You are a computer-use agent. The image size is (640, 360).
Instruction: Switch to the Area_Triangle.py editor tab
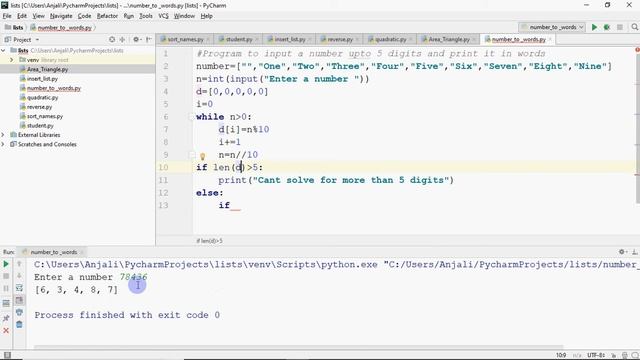(449, 40)
